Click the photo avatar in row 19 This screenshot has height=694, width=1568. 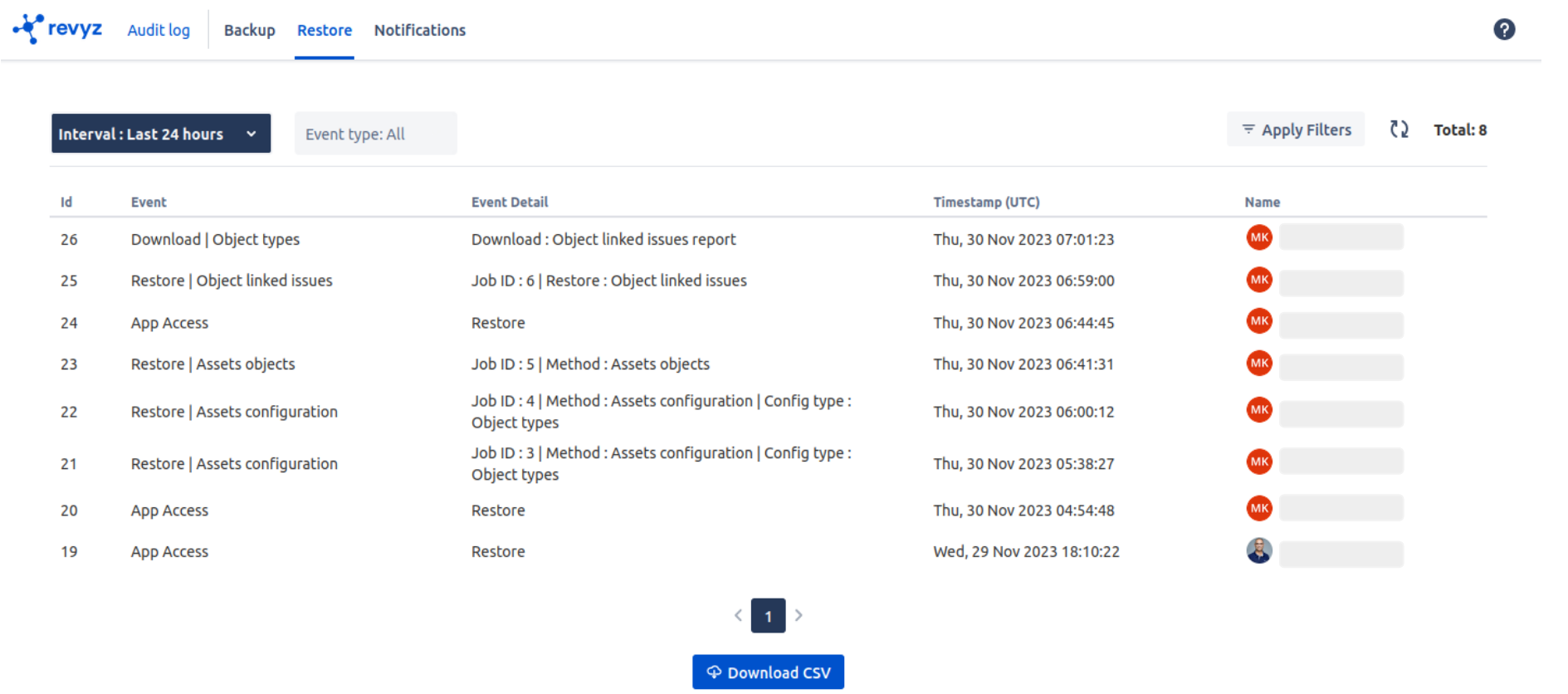[x=1258, y=550]
